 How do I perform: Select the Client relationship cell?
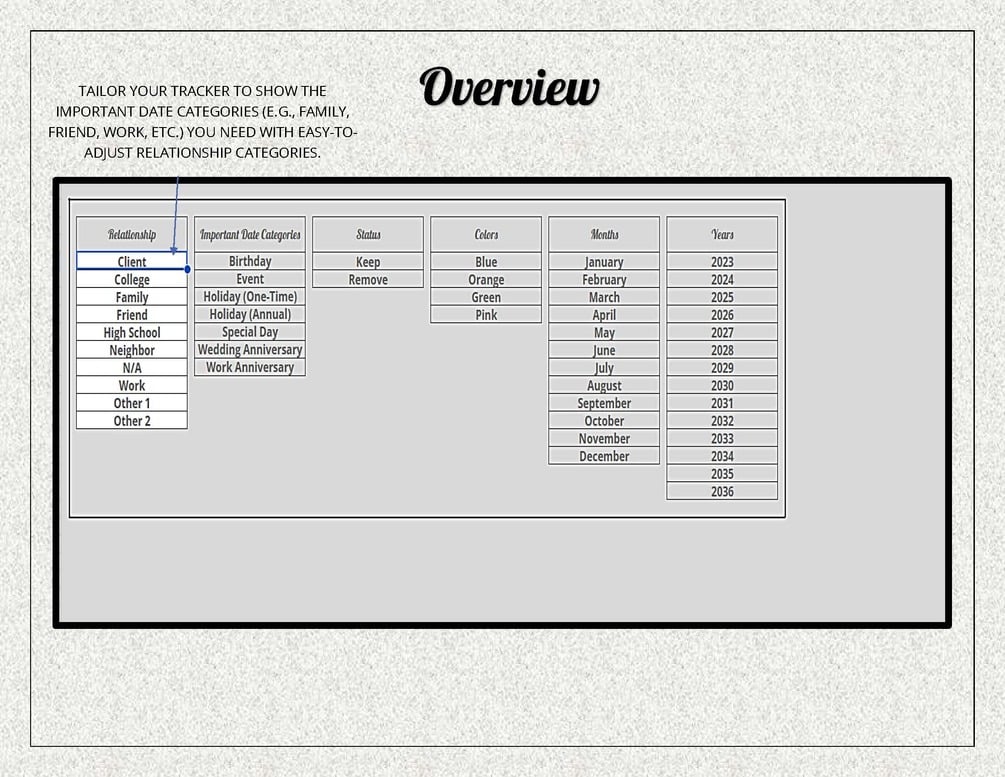[x=131, y=261]
